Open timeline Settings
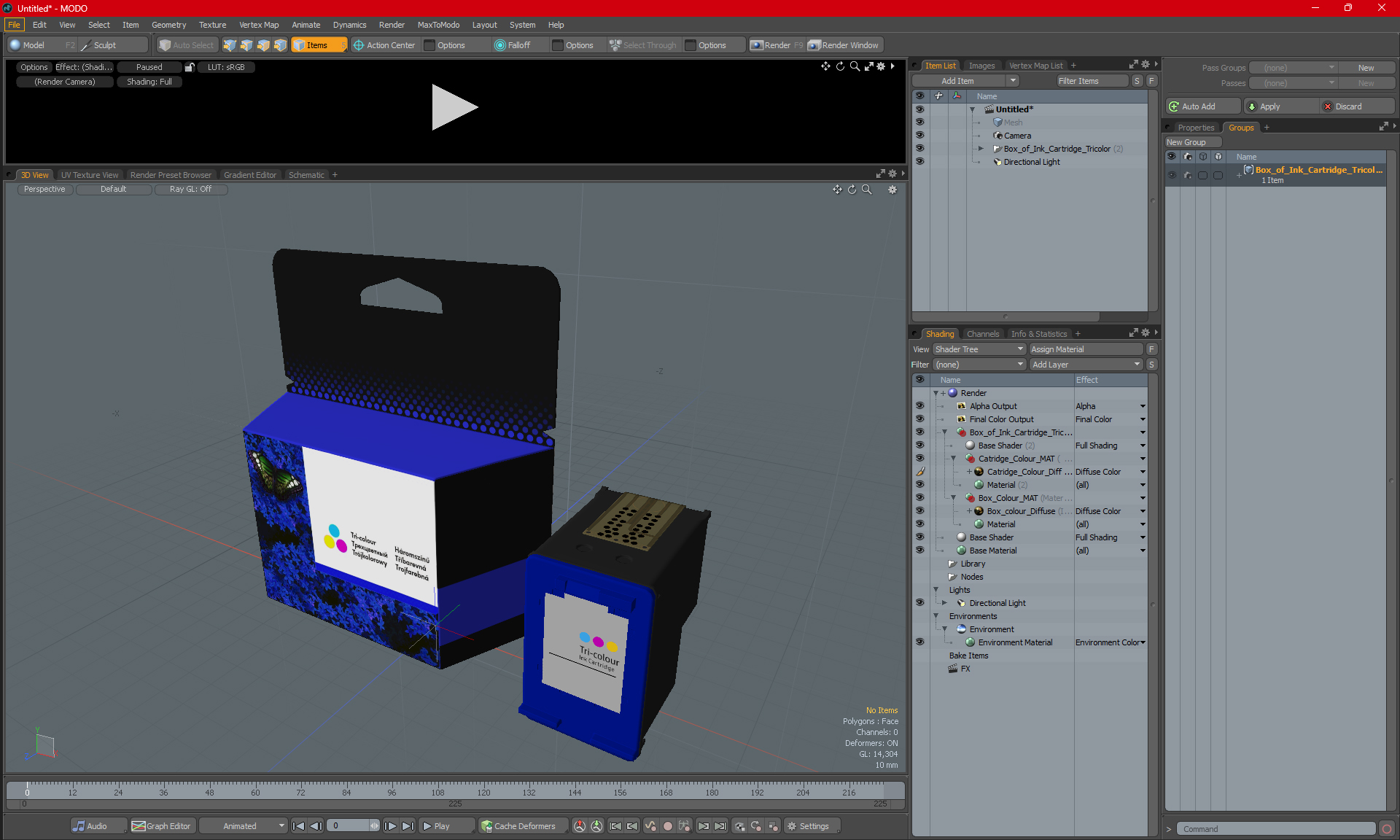 tap(811, 826)
